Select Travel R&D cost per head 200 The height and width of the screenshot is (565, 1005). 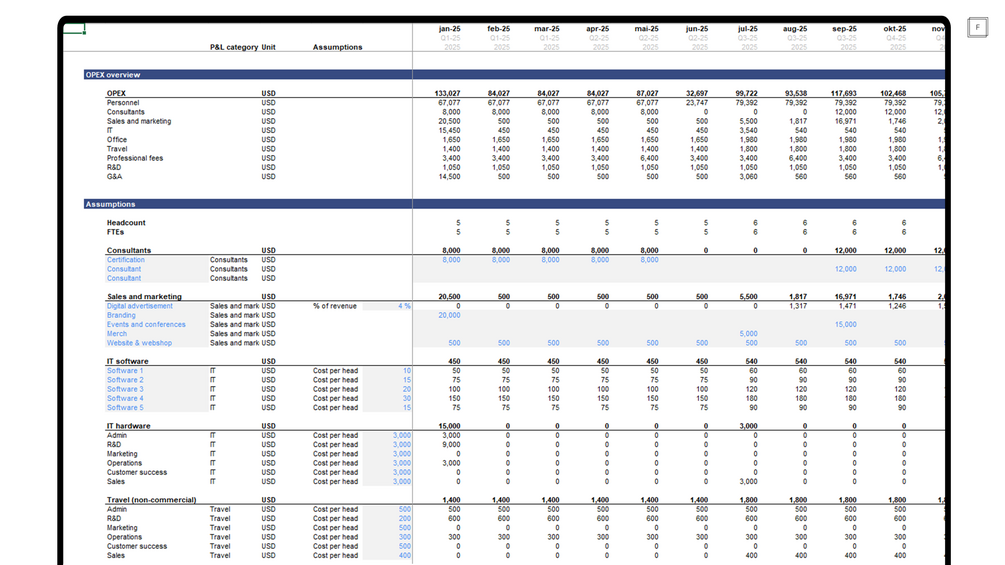pos(405,519)
